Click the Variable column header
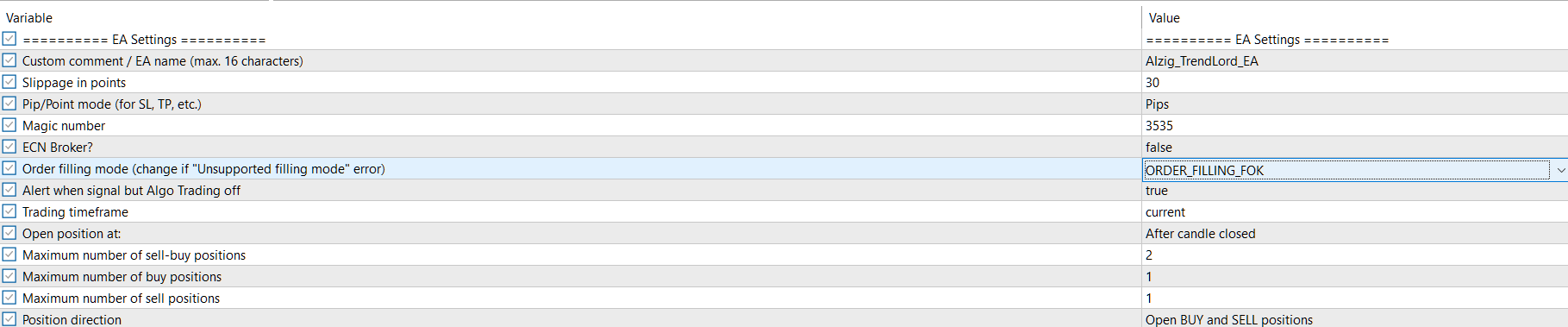The image size is (1568, 327). (x=29, y=17)
